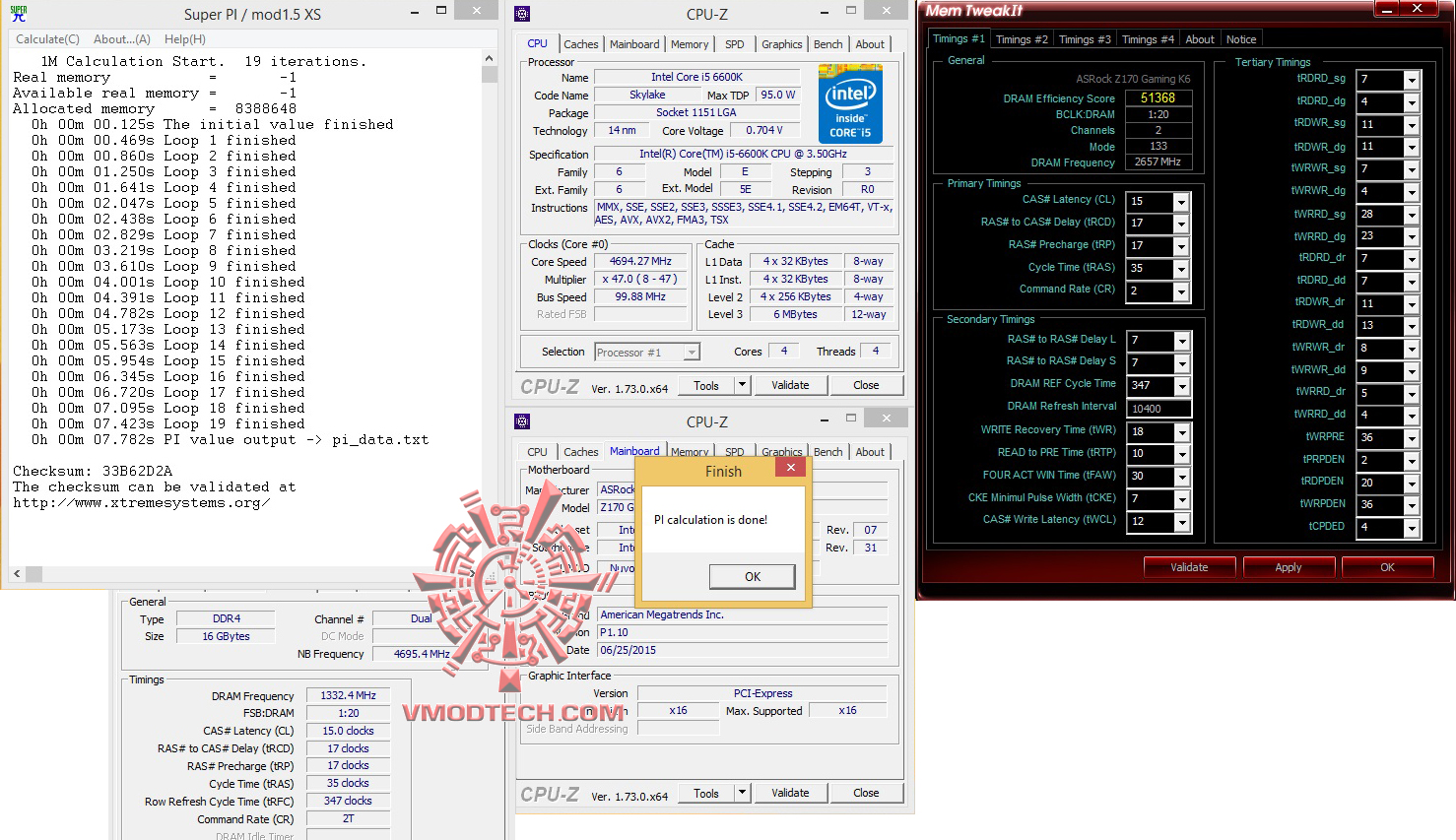
Task: Expand the CAS# Latency (CL) dropdown
Action: pyautogui.click(x=1181, y=202)
